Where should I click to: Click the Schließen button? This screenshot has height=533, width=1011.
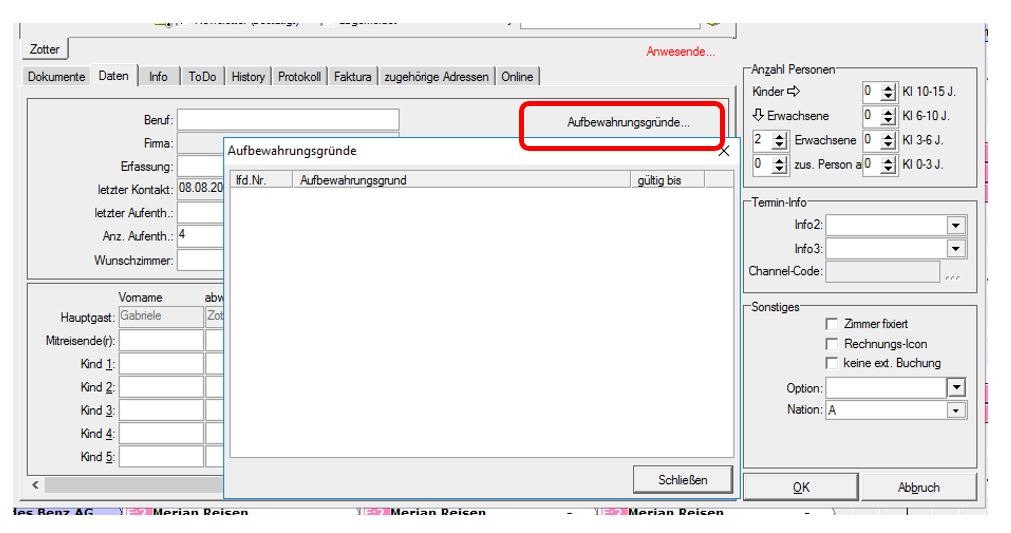(x=683, y=480)
